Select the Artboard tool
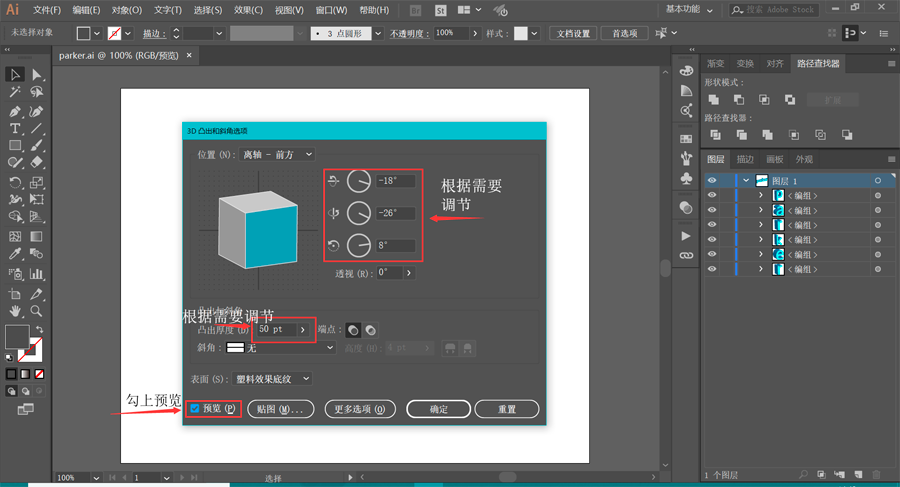The width and height of the screenshot is (900, 487). pos(15,294)
